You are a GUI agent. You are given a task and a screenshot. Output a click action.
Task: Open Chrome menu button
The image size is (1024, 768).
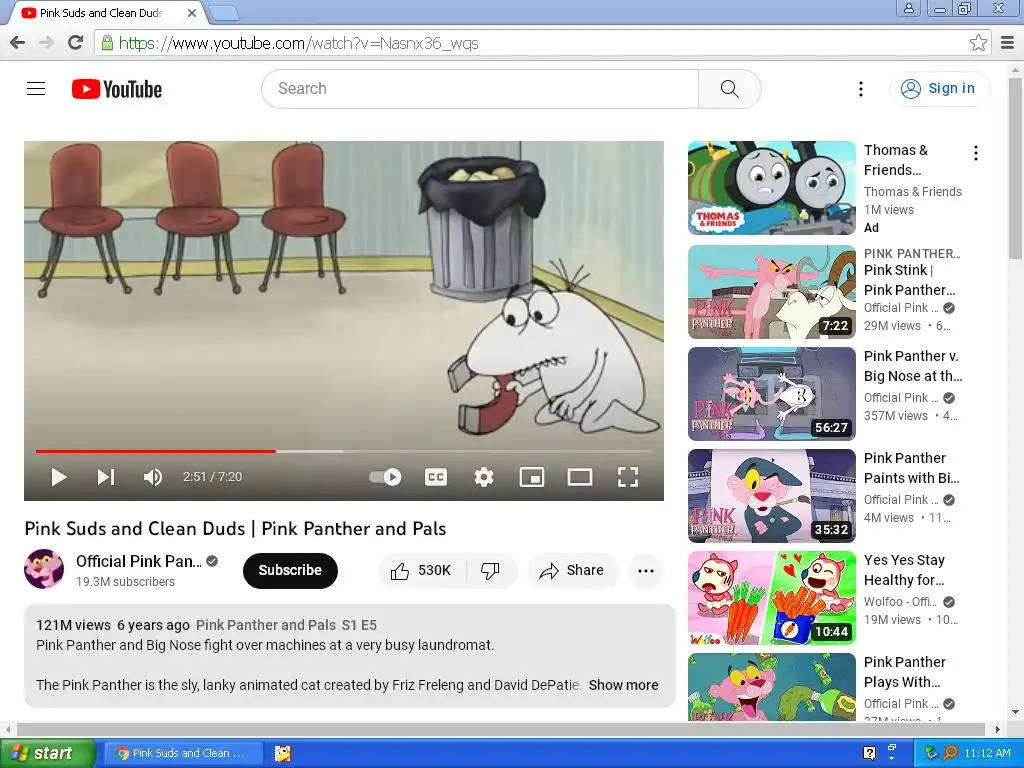pyautogui.click(x=1008, y=43)
